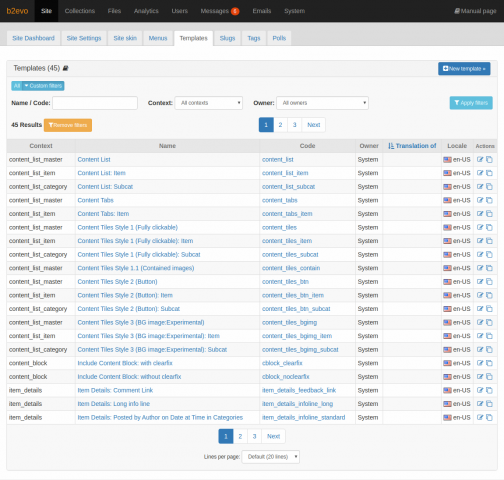This screenshot has width=504, height=480.
Task: Edit the Content List: Item template
Action: click(480, 173)
